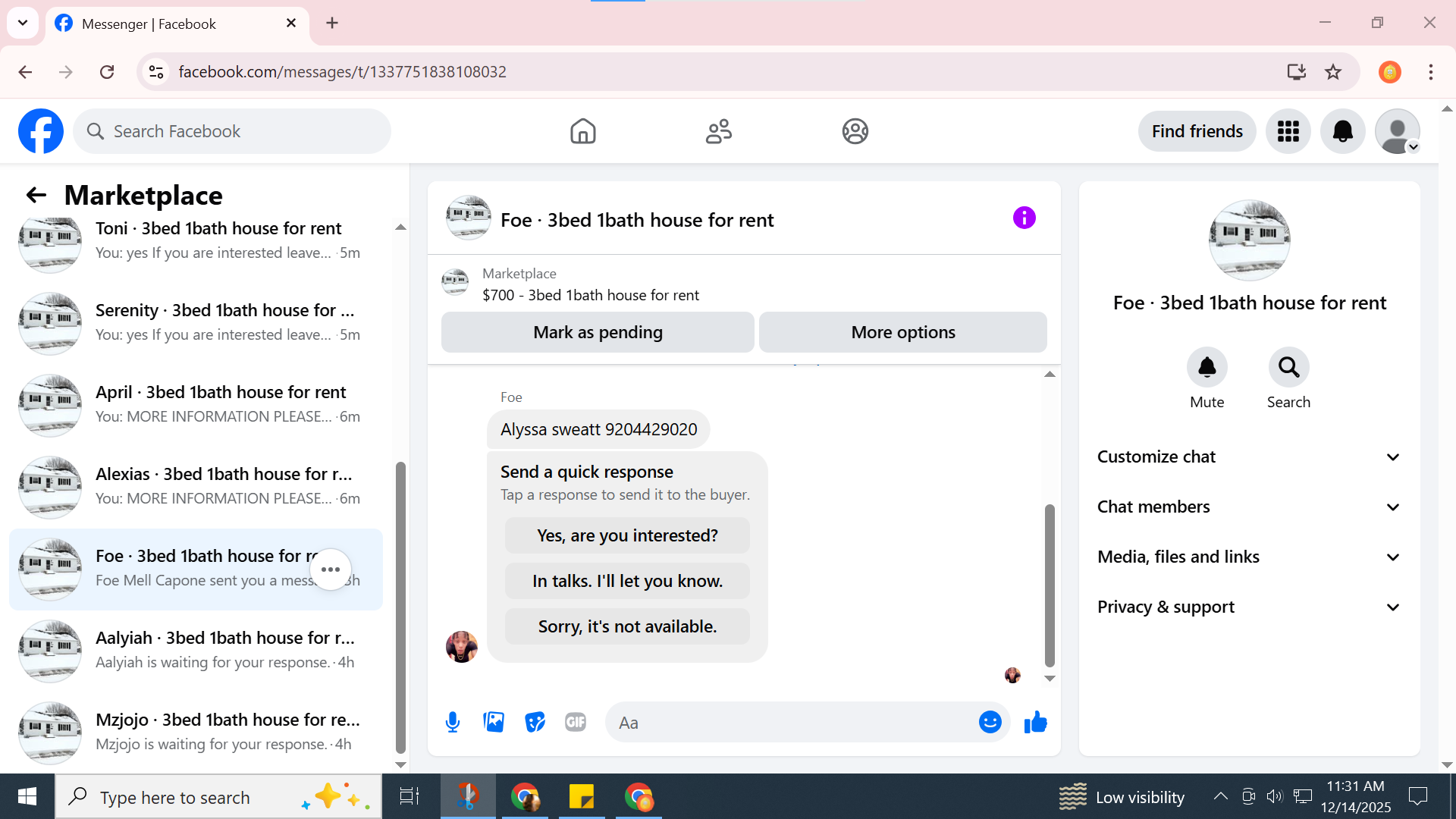Open the Windows Start menu
Screen dimensions: 1456x819
pyautogui.click(x=27, y=796)
